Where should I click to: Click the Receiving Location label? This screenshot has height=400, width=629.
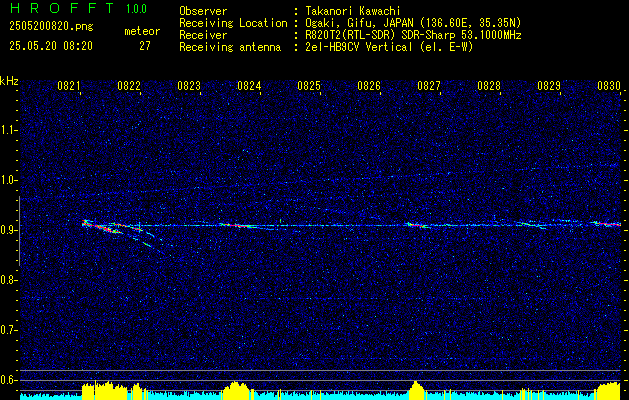[x=233, y=23]
